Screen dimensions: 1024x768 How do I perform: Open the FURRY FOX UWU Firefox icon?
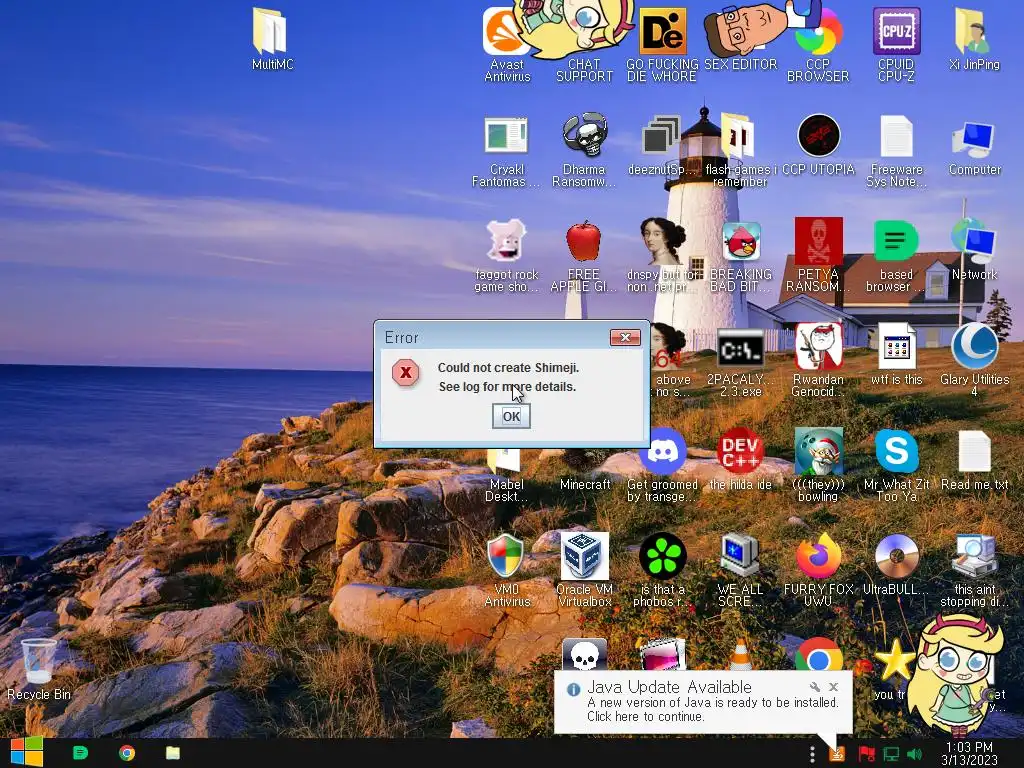coord(818,571)
